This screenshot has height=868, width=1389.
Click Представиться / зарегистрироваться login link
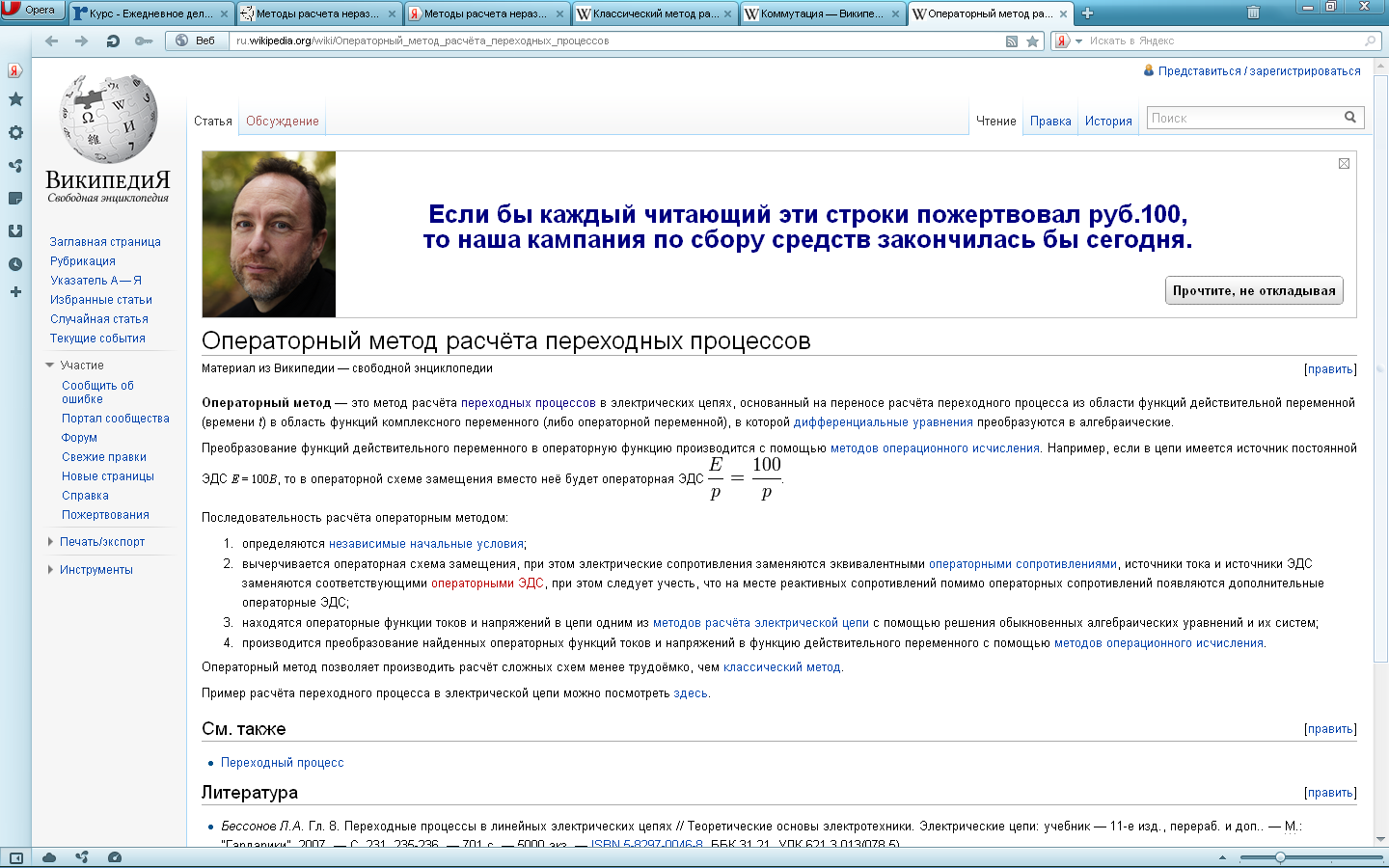[x=1259, y=71]
